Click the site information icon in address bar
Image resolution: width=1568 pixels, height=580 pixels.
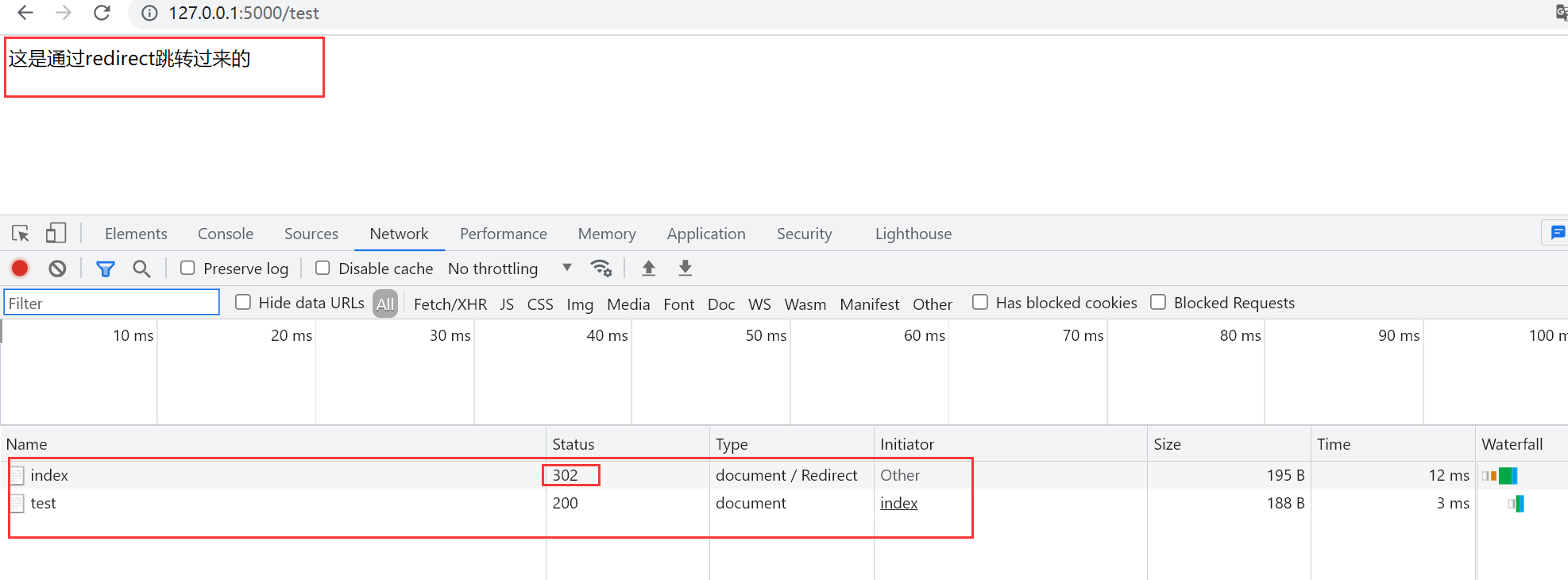pos(149,14)
